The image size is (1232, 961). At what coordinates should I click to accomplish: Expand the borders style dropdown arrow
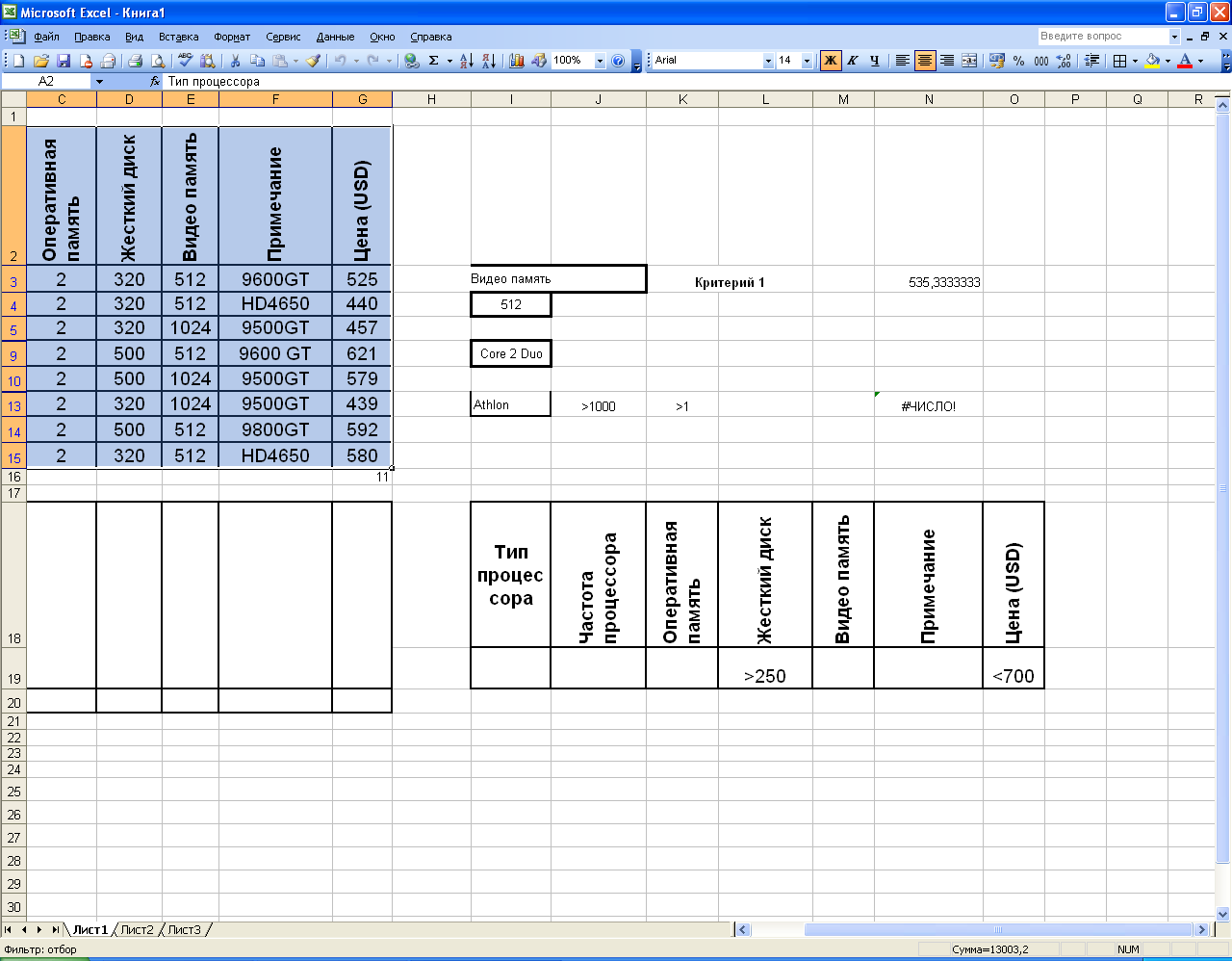pyautogui.click(x=1135, y=61)
